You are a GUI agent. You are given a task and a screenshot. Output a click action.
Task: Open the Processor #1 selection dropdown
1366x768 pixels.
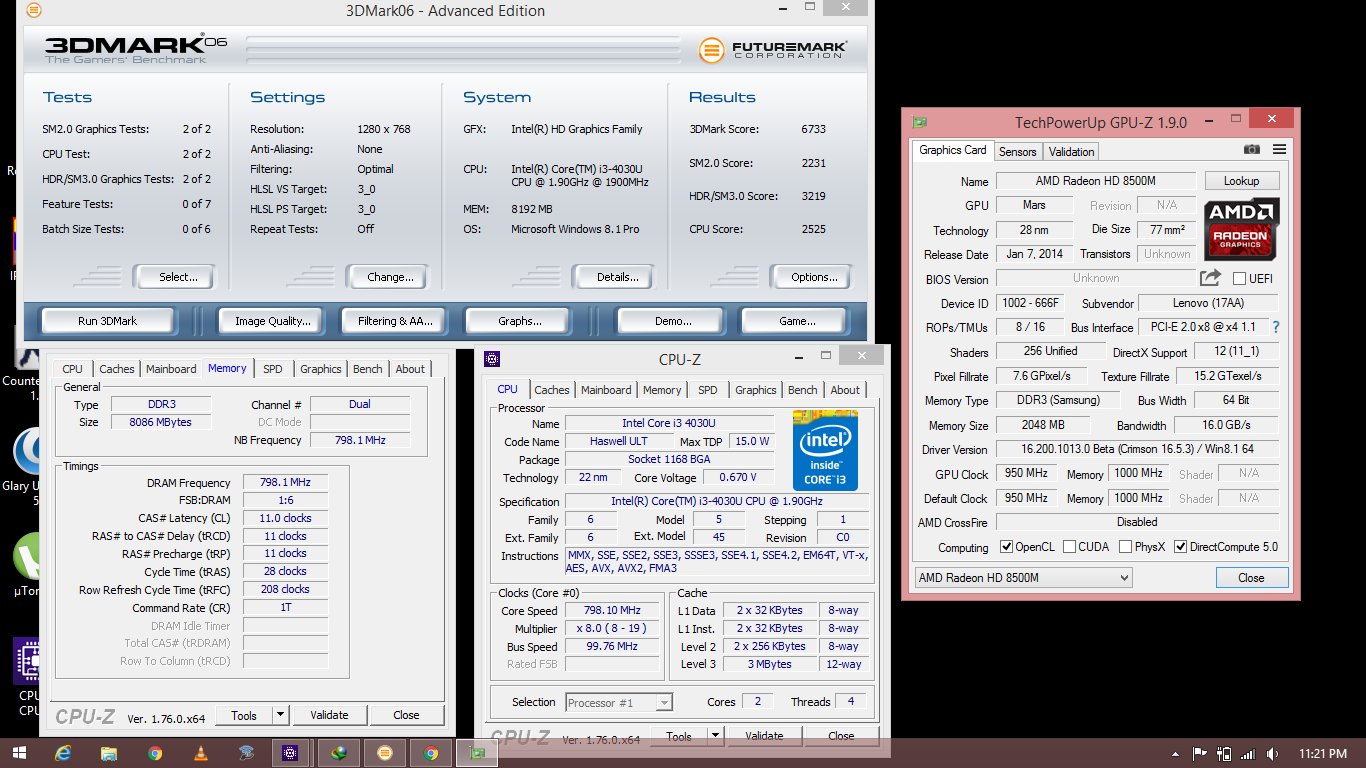619,702
